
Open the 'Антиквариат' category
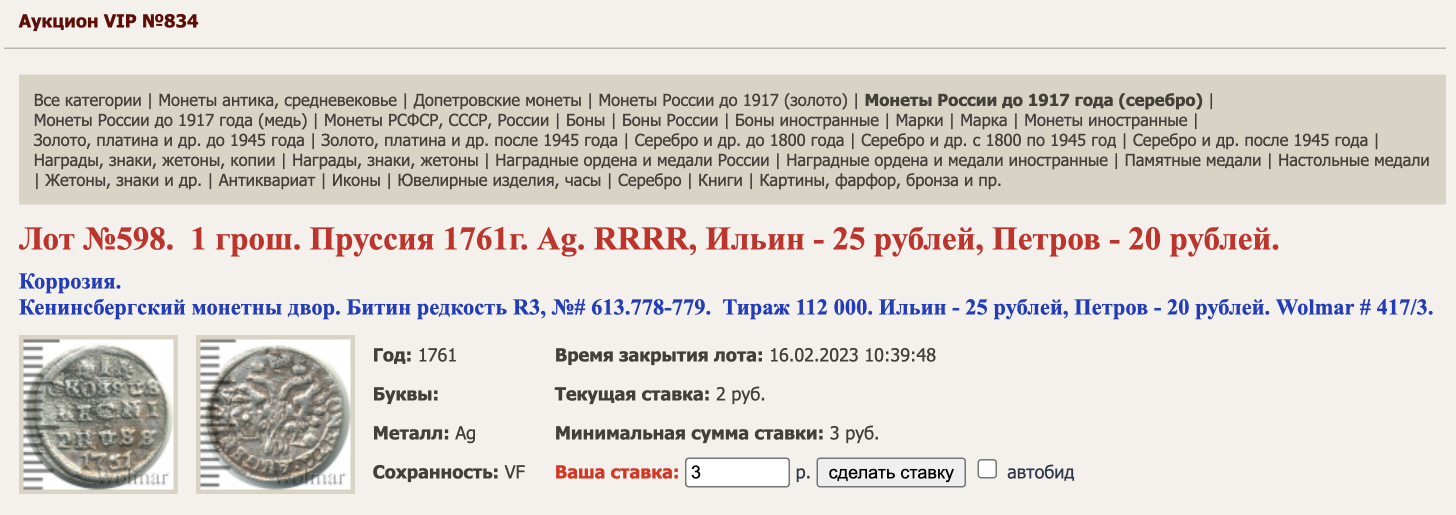(x=265, y=181)
